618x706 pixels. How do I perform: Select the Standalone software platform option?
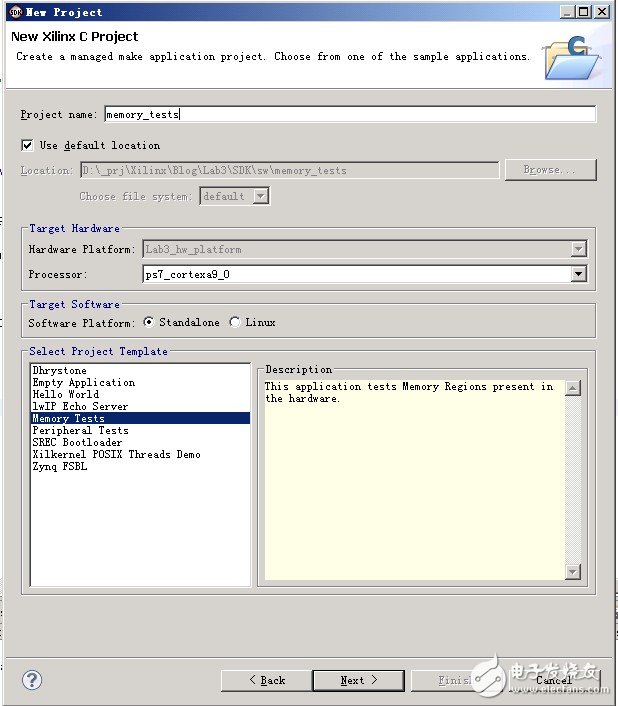149,322
